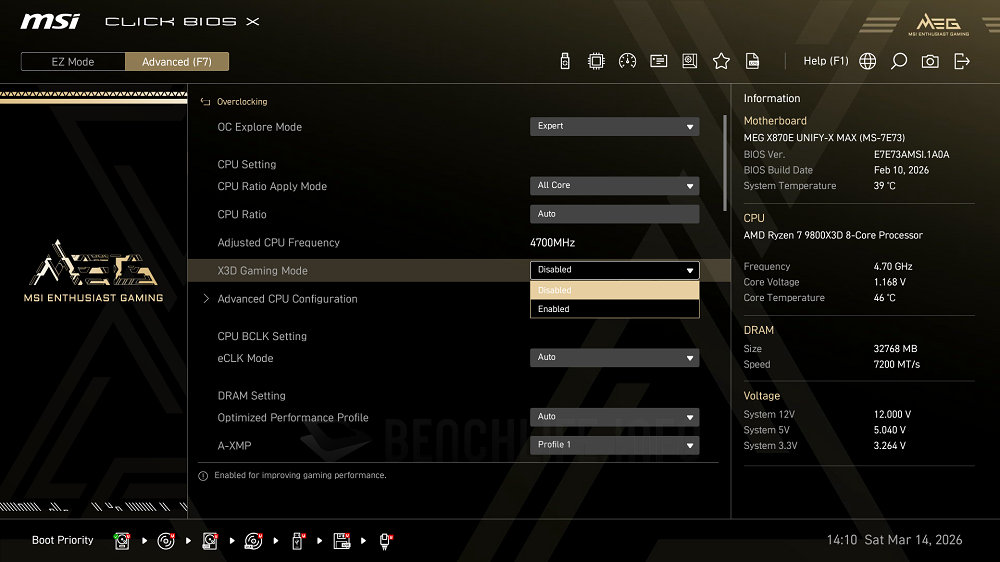Click the Core Voltage 1.168 V value
1000x562 pixels.
[890, 282]
